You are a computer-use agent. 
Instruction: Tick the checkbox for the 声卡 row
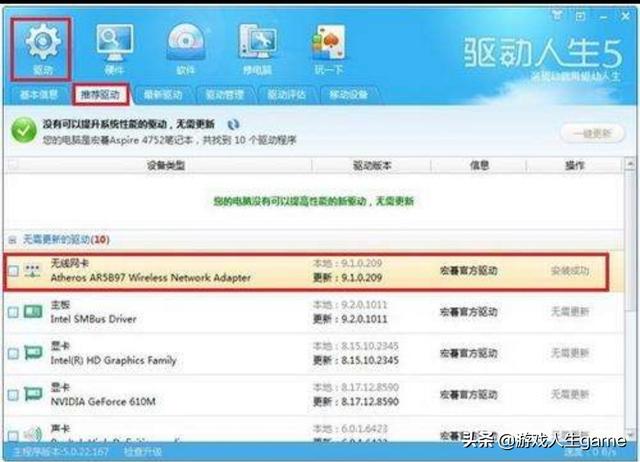13,435
